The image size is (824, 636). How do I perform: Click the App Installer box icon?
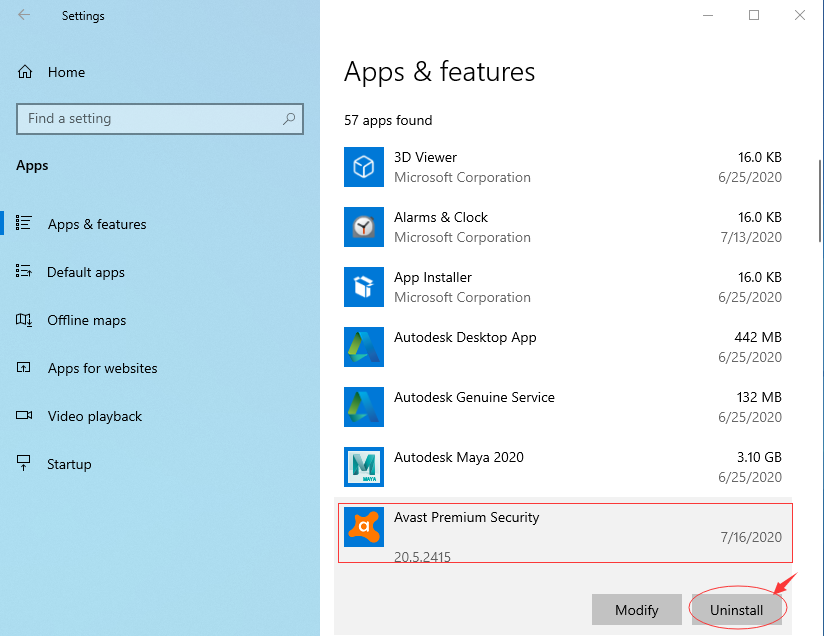pos(364,287)
